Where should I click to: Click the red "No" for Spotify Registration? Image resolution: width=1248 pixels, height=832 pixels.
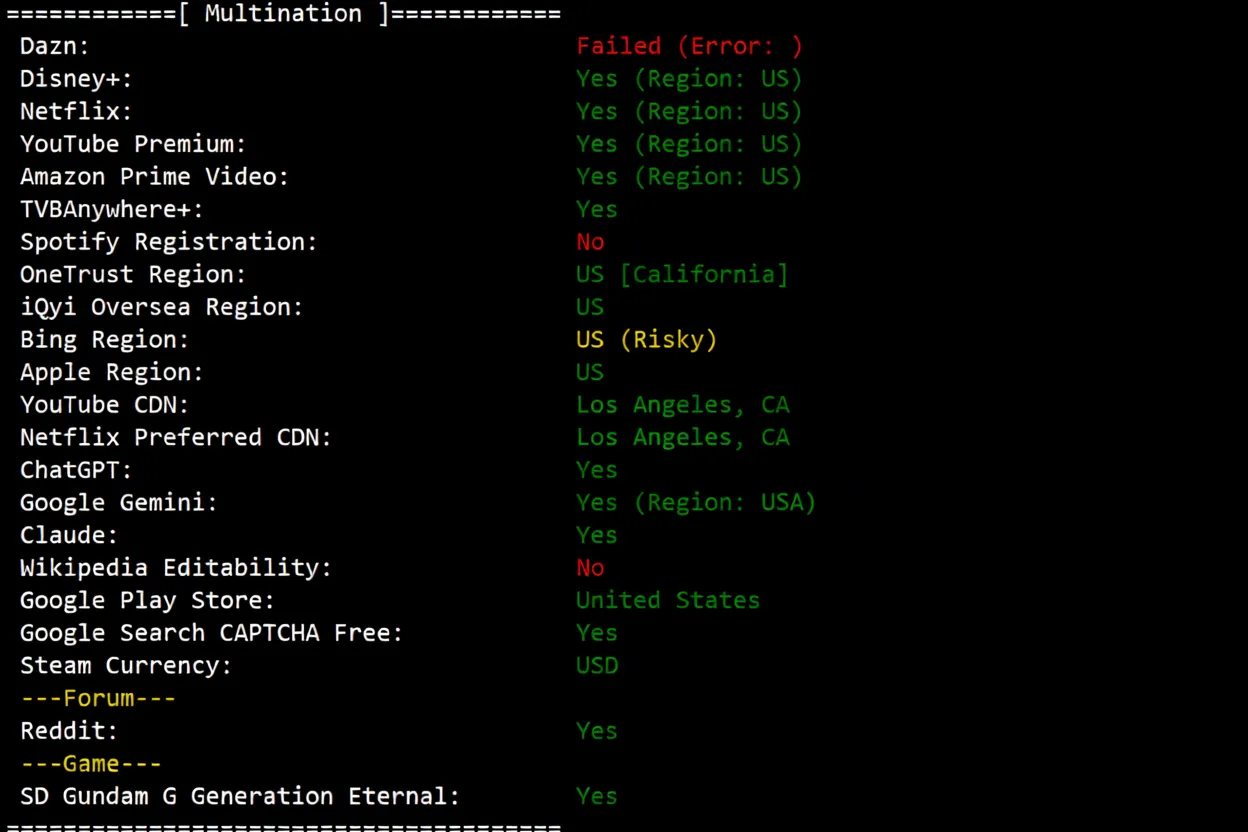pos(590,242)
